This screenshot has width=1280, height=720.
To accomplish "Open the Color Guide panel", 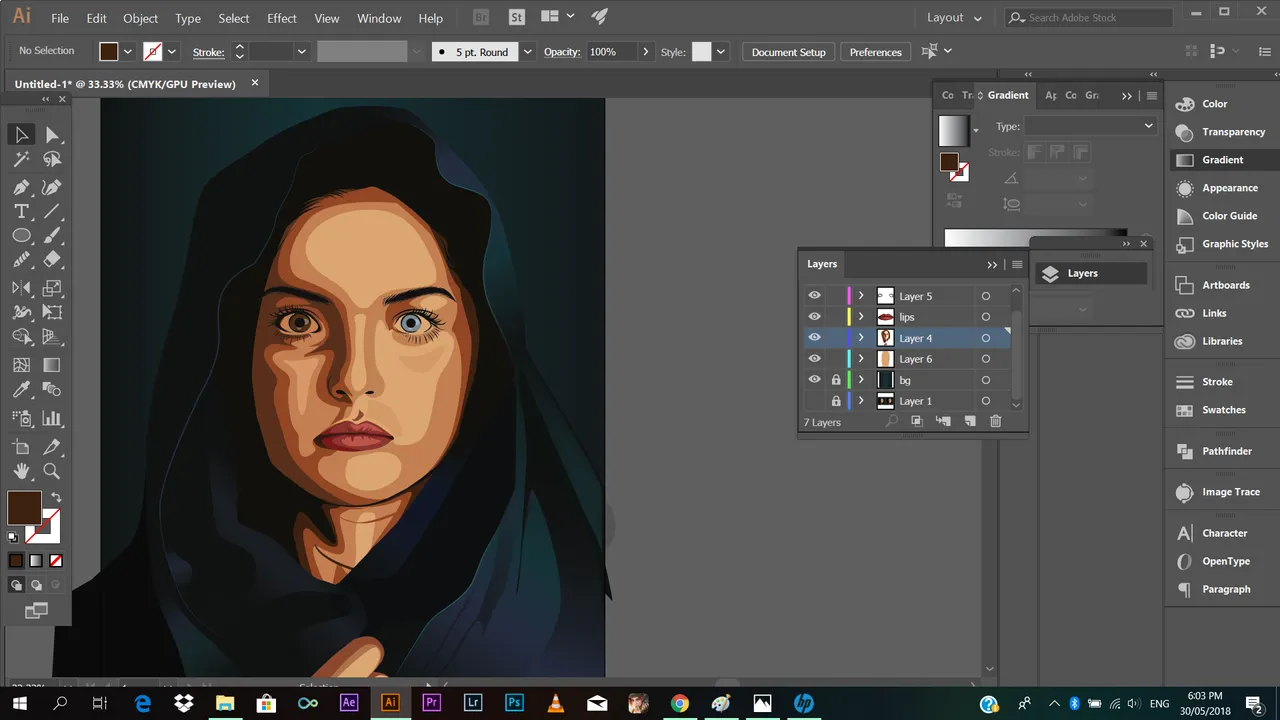I will pos(1229,216).
